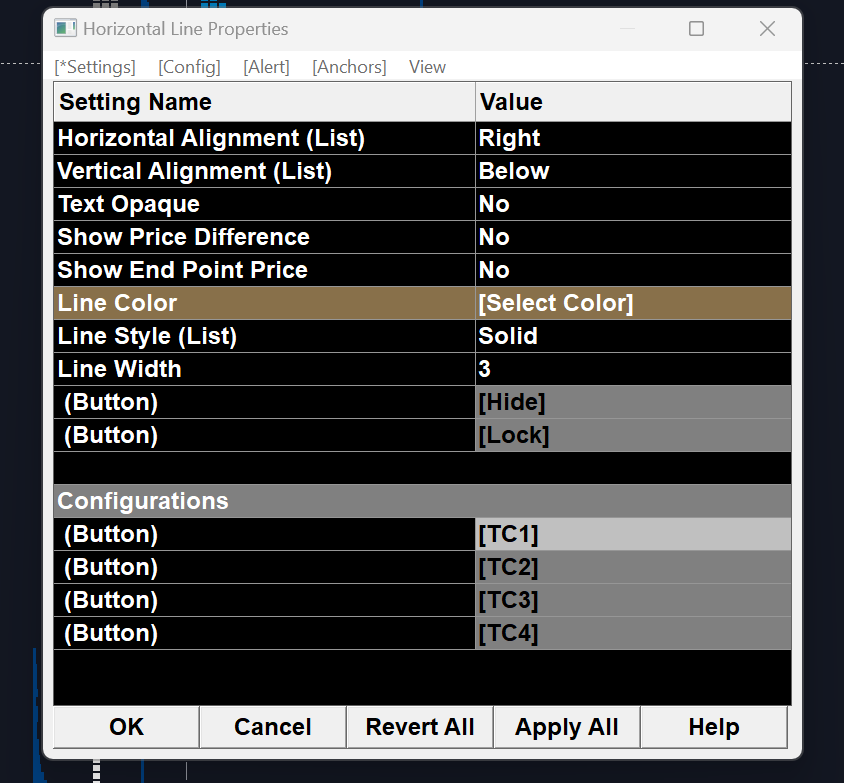
Task: Close the Horizontal Line Properties dialog
Action: [767, 29]
